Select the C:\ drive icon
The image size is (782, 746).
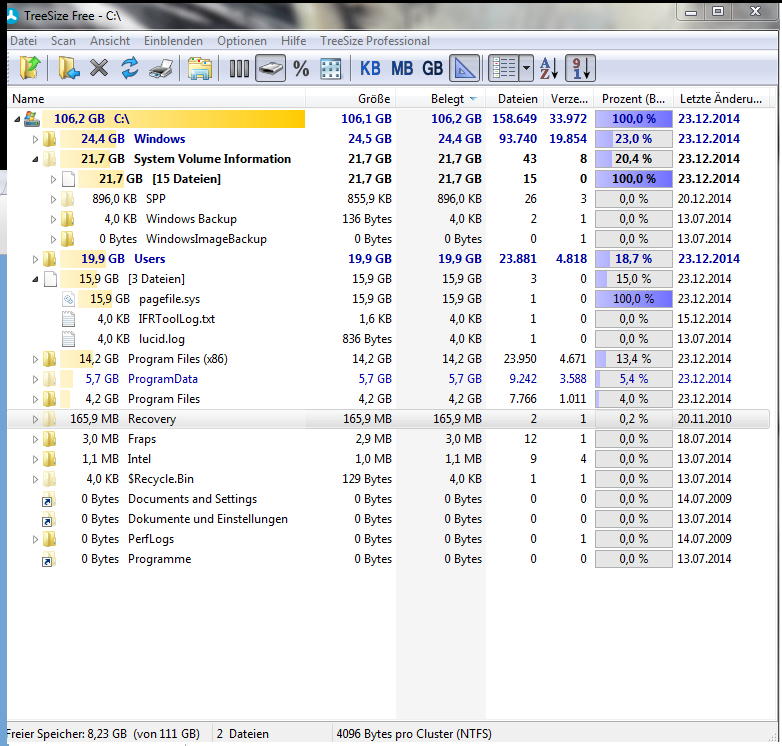[32, 119]
